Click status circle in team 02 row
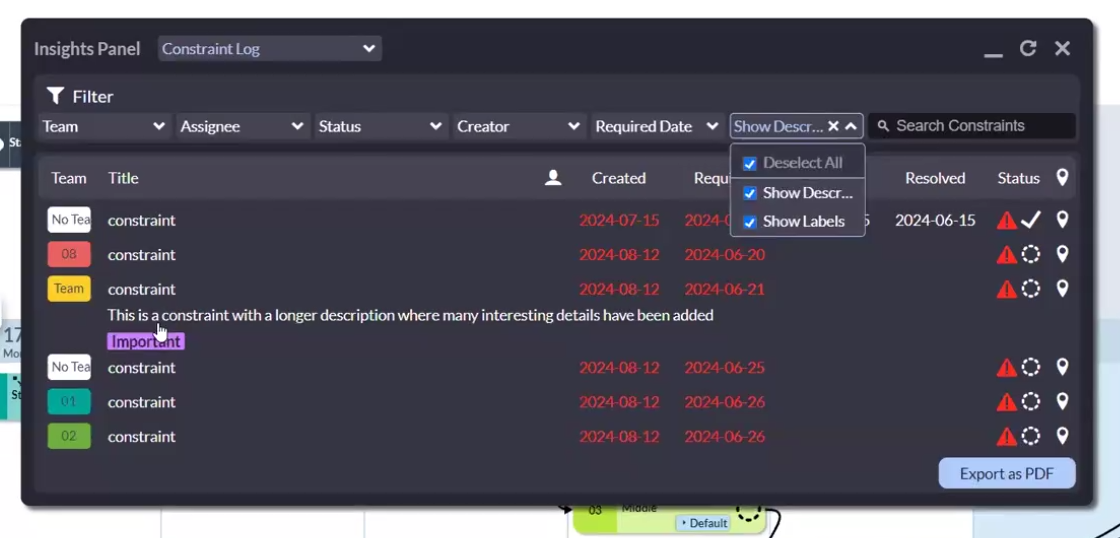 click(1031, 436)
